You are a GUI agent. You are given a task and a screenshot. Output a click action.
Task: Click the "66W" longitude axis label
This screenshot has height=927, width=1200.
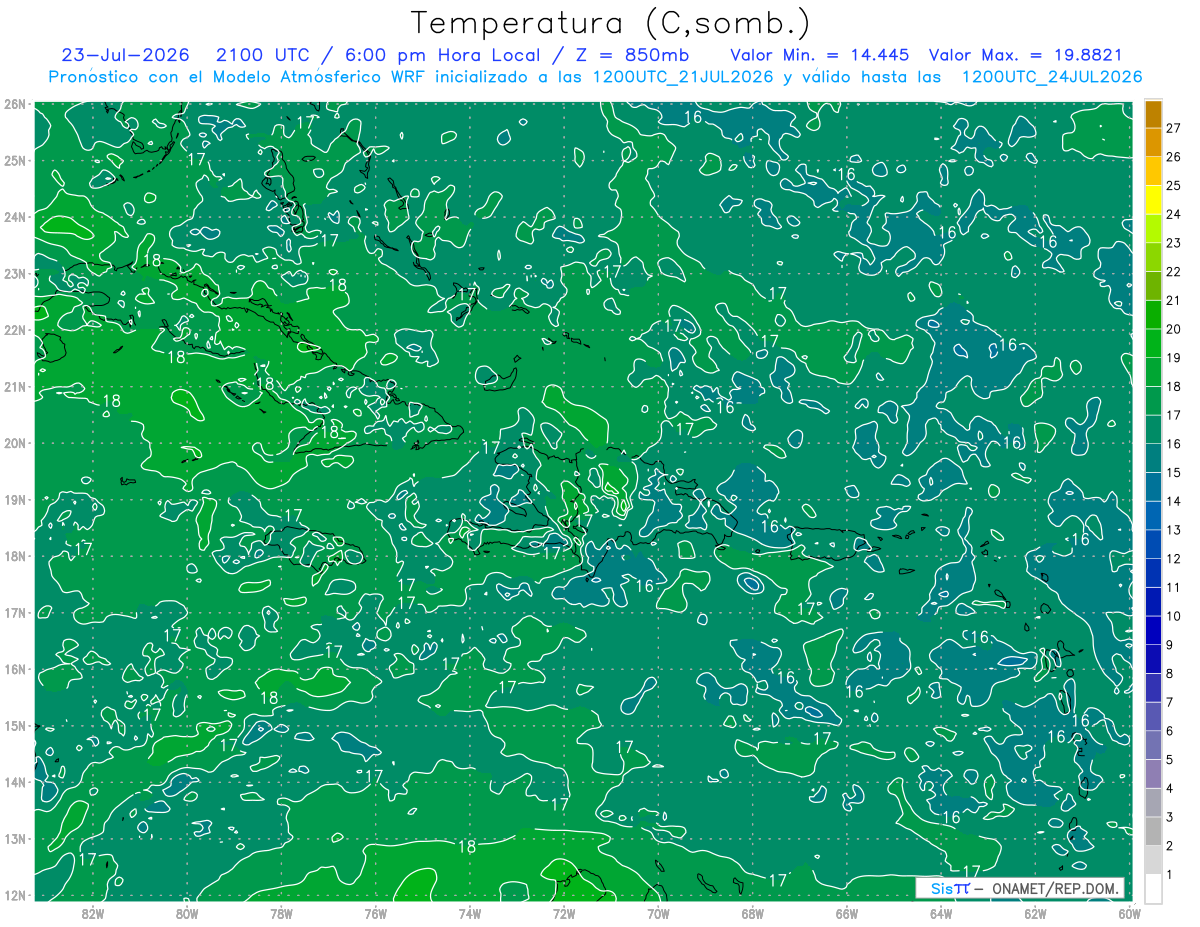tap(846, 912)
